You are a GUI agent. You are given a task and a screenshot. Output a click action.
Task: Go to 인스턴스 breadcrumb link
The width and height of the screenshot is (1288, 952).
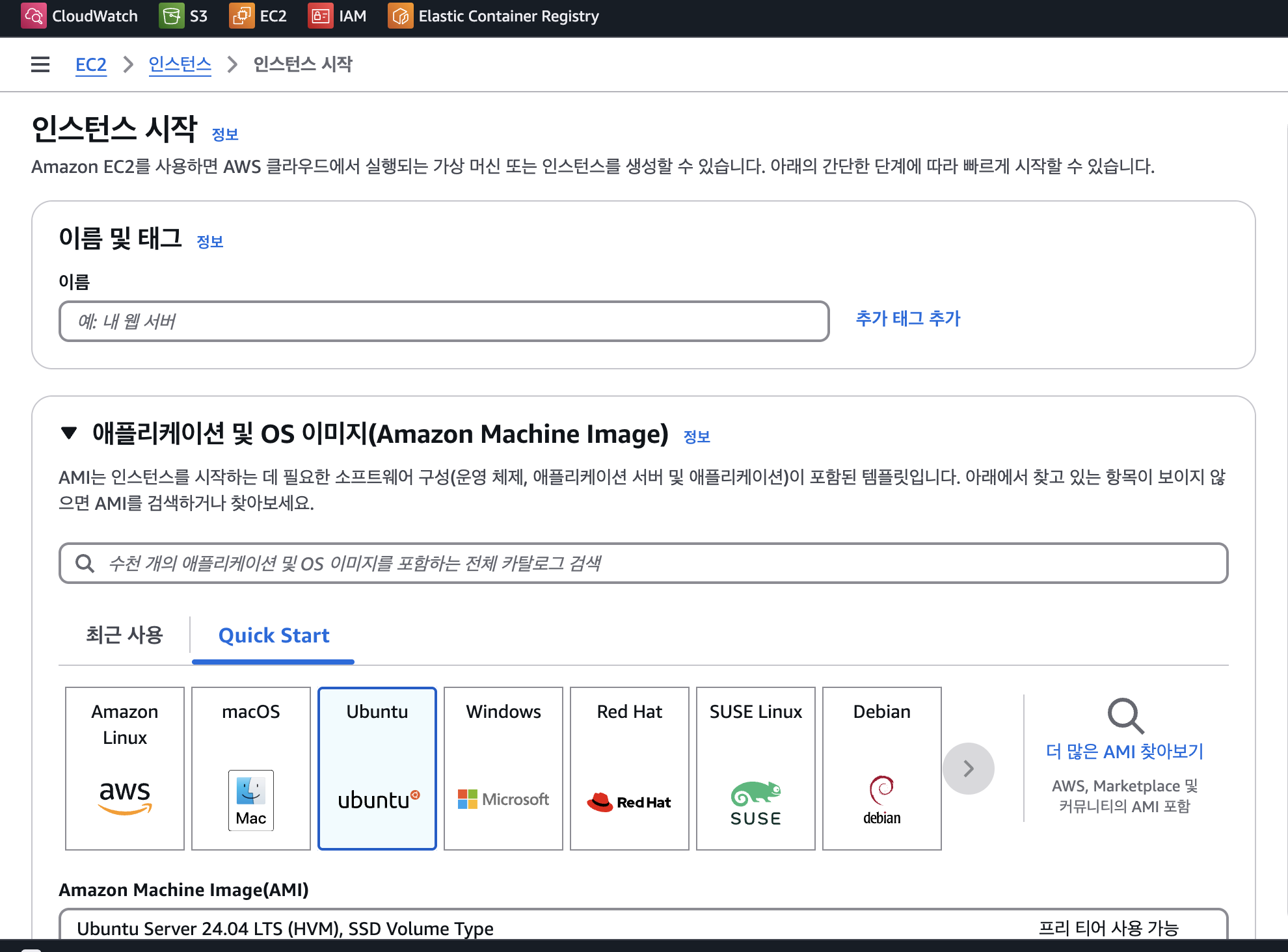[x=180, y=64]
